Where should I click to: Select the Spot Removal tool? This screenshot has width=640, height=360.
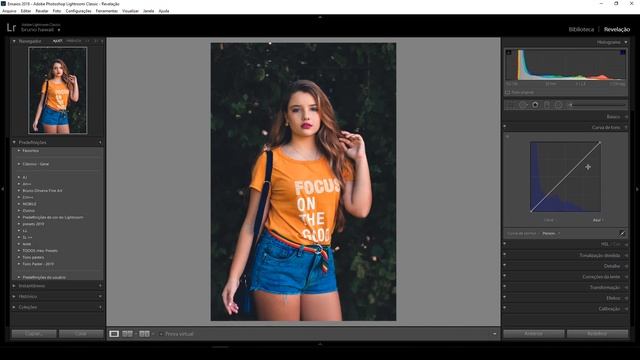(522, 105)
